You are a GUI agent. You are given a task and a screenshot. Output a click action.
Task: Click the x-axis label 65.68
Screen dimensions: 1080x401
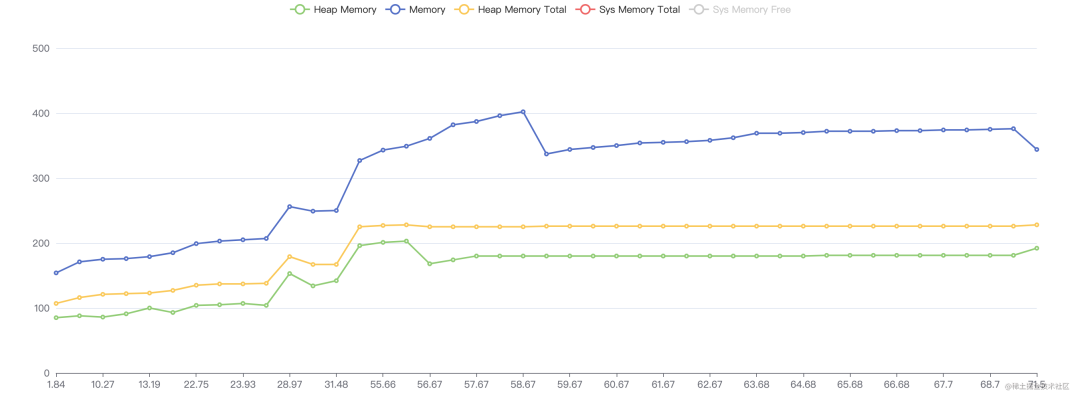click(850, 384)
